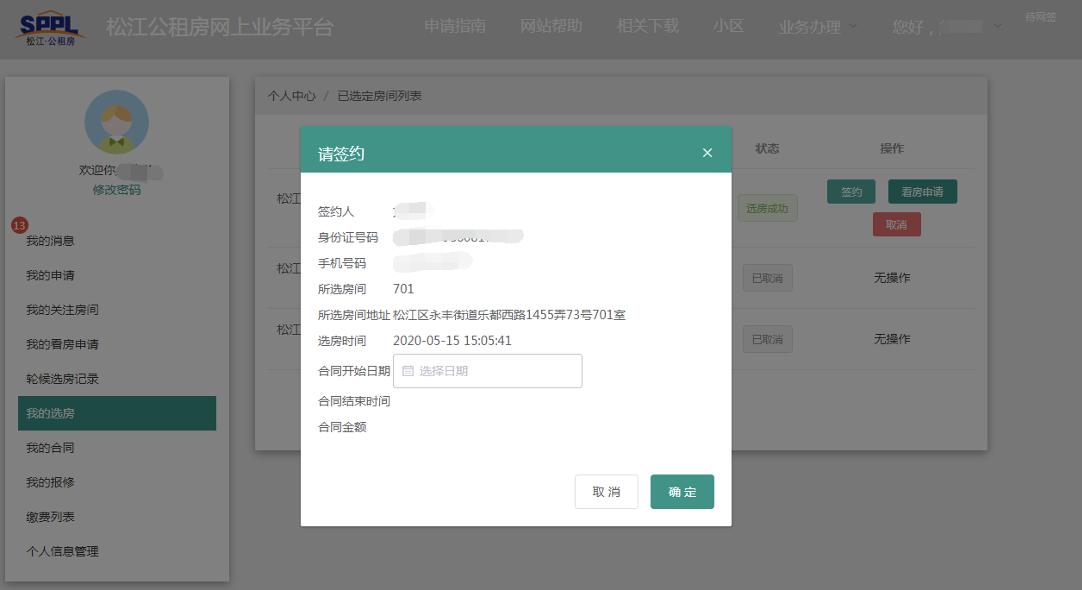The image size is (1082, 590).
Task: Click the user avatar picture
Action: (116, 122)
